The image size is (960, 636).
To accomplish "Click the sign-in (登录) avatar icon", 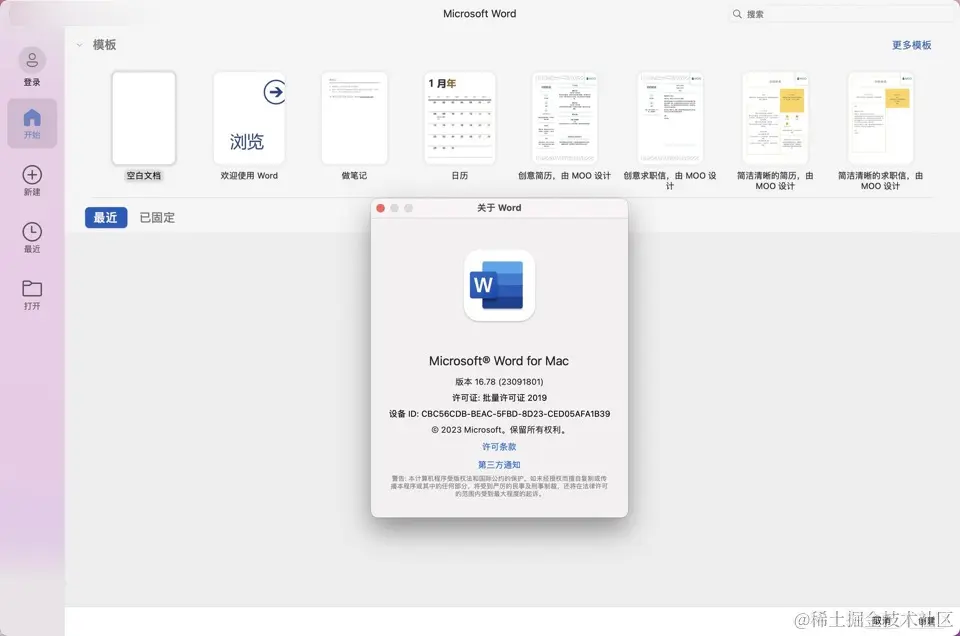I will tap(32, 61).
